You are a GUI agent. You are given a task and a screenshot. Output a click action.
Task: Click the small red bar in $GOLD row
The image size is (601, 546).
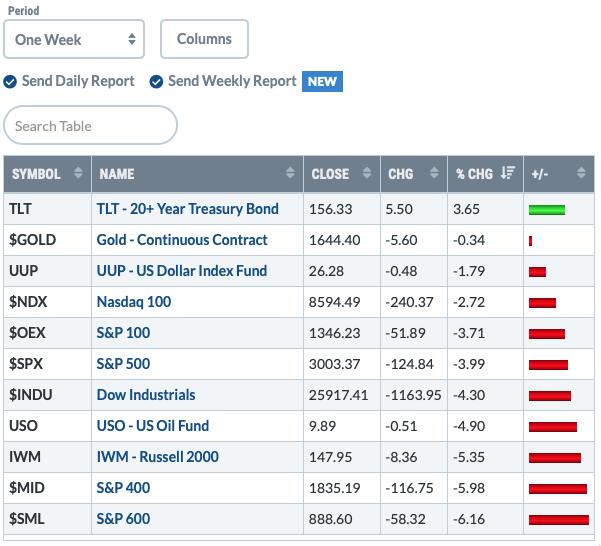coord(530,241)
